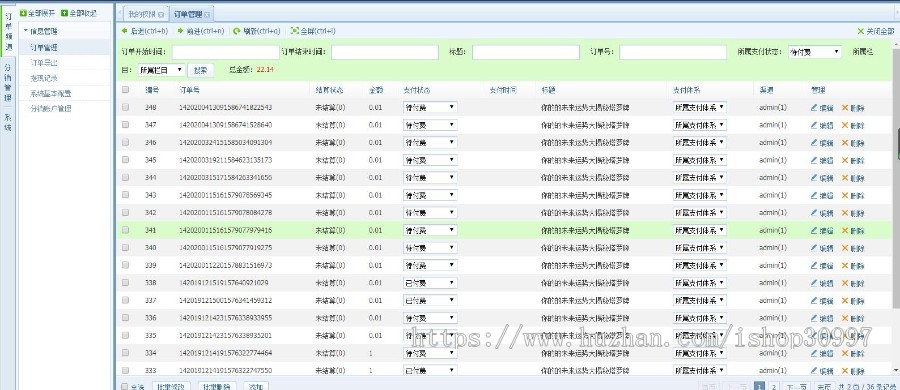Open 订单导出 in the sidebar
Image resolution: width=900 pixels, height=390 pixels.
pos(44,63)
